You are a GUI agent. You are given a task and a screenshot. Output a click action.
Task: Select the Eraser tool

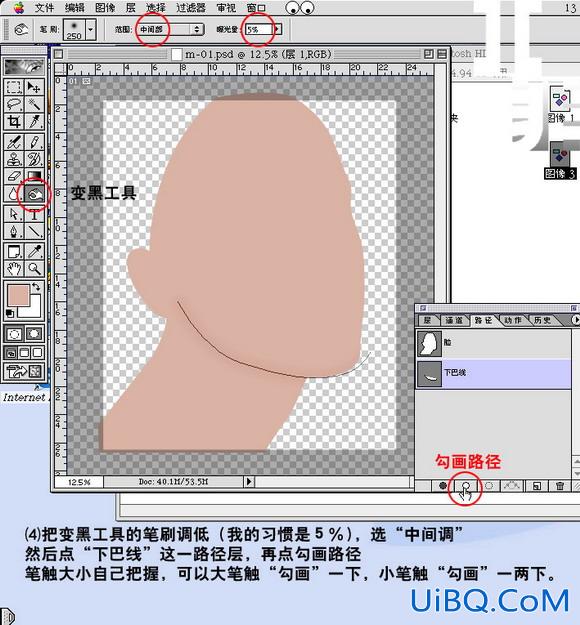coord(14,176)
